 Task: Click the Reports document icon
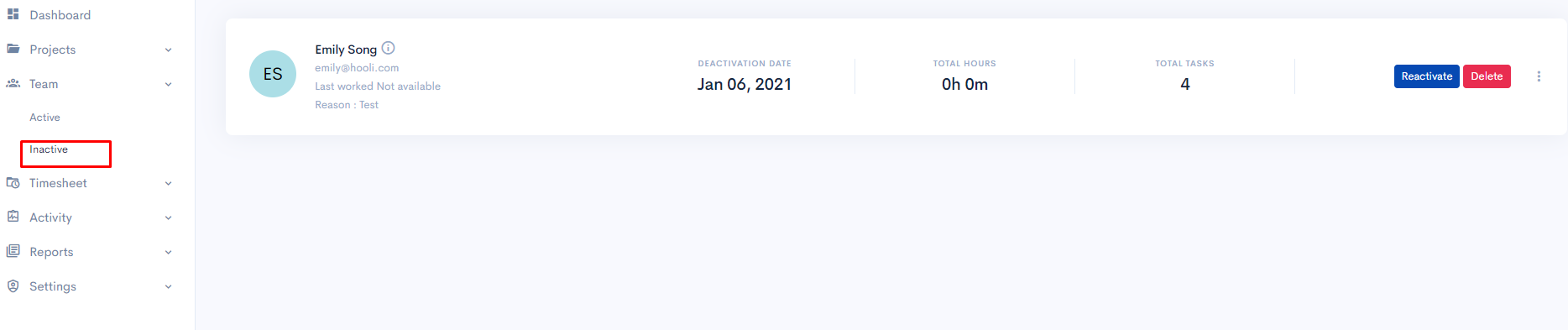[x=13, y=251]
